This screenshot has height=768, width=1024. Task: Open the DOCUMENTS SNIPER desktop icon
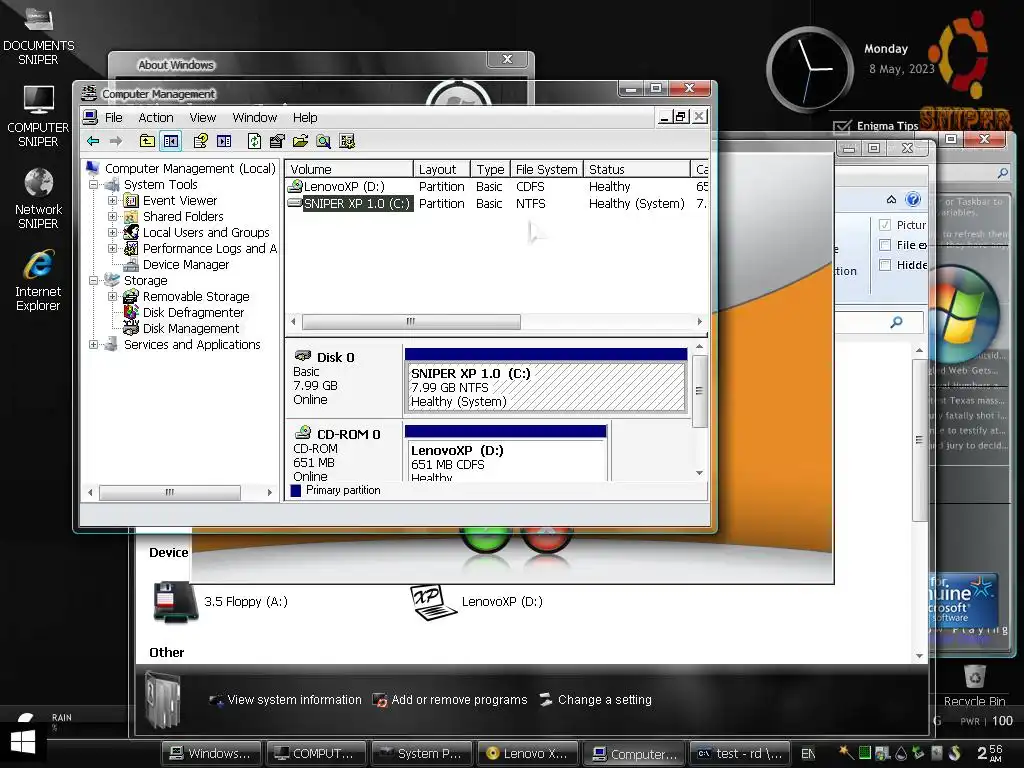coord(39,36)
